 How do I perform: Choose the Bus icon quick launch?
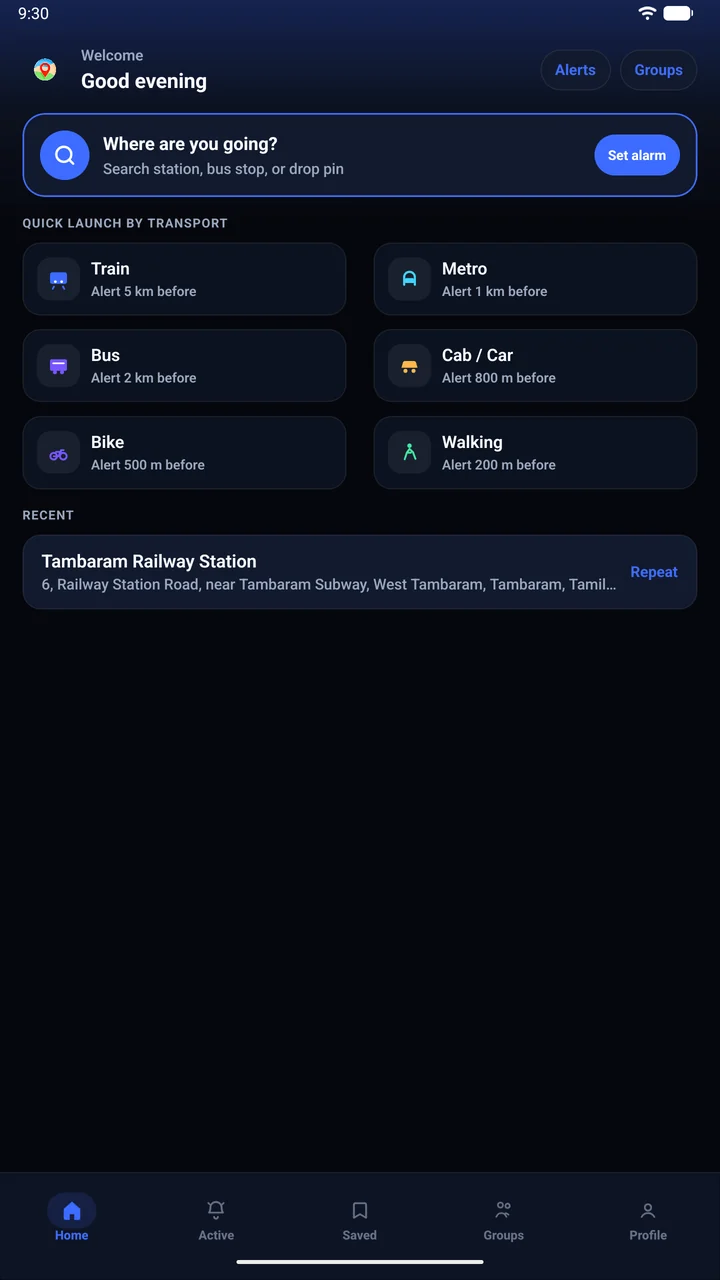click(59, 366)
